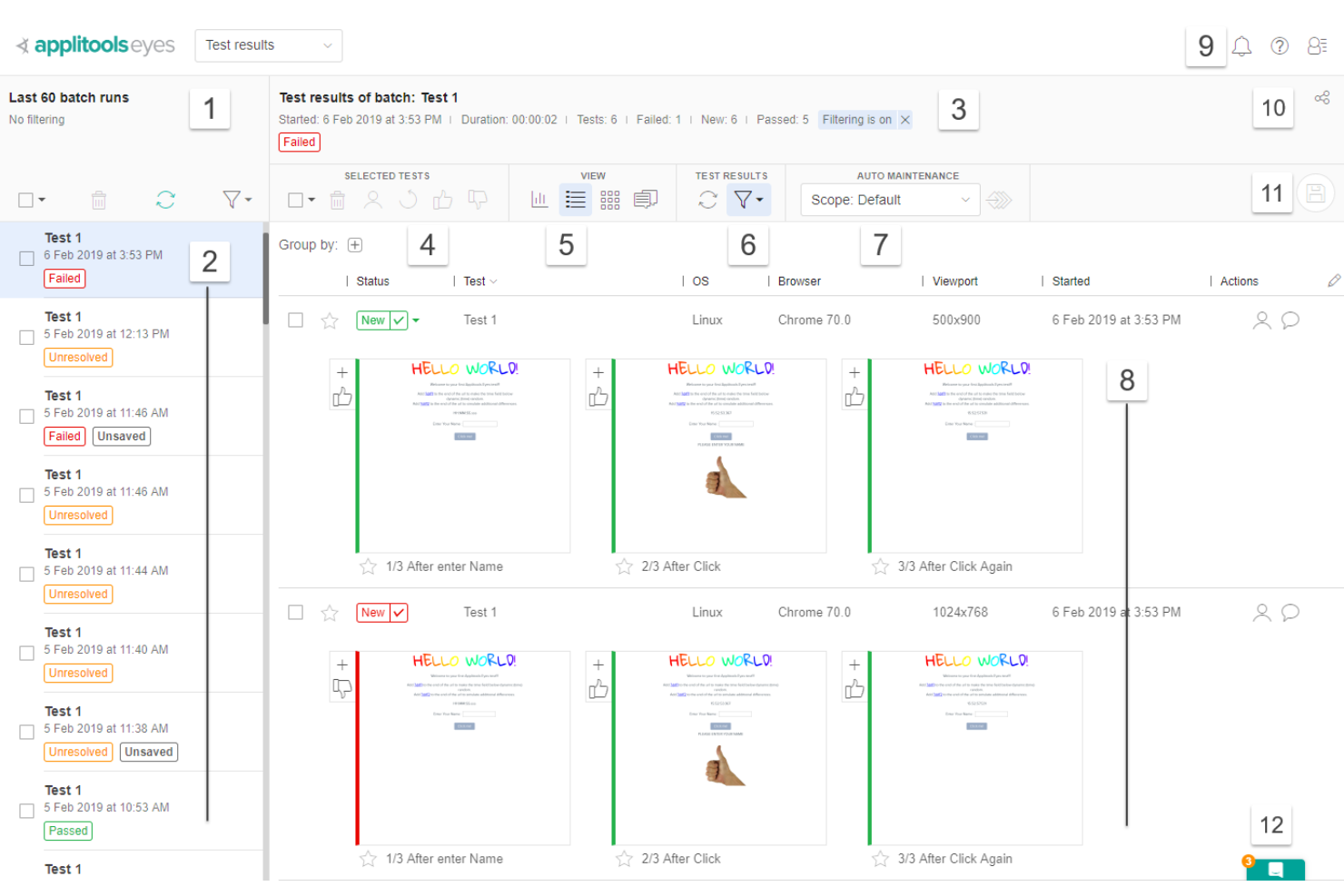Switch to grid view of test results
This screenshot has height=896, width=1344.
pos(609,200)
